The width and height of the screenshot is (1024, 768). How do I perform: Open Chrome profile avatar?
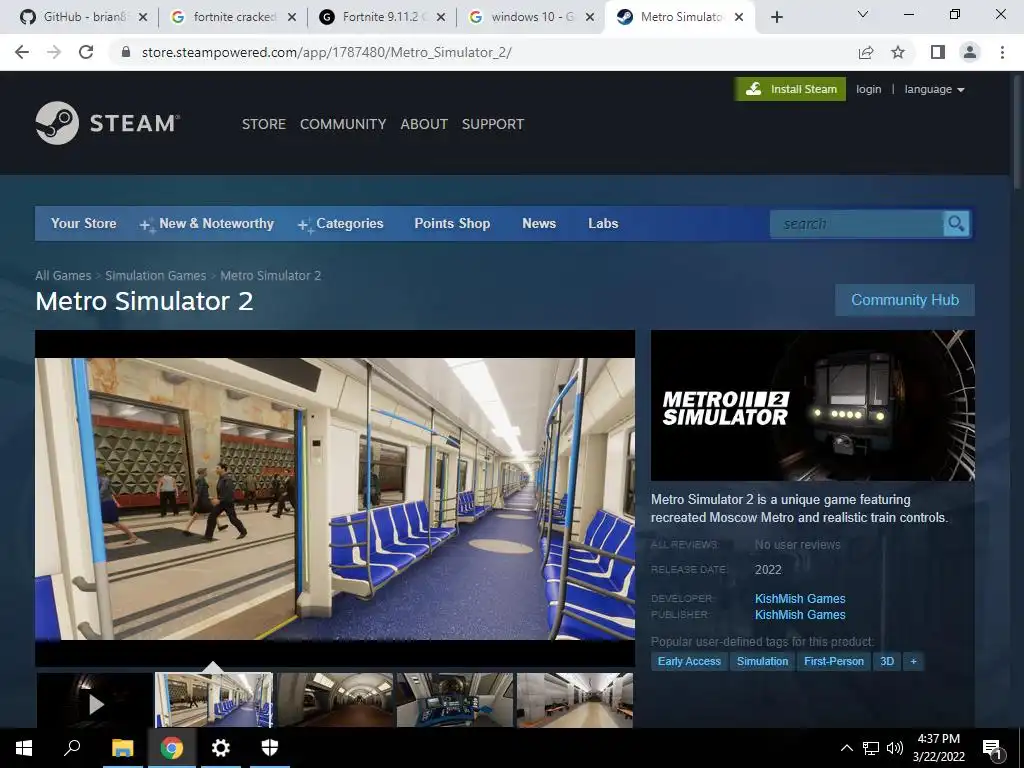[x=970, y=52]
